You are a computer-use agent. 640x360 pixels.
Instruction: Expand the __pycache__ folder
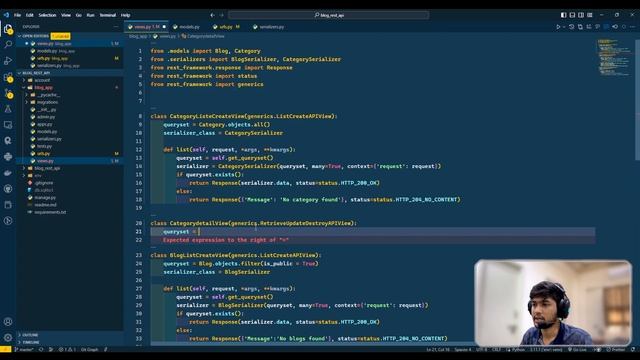click(x=27, y=95)
